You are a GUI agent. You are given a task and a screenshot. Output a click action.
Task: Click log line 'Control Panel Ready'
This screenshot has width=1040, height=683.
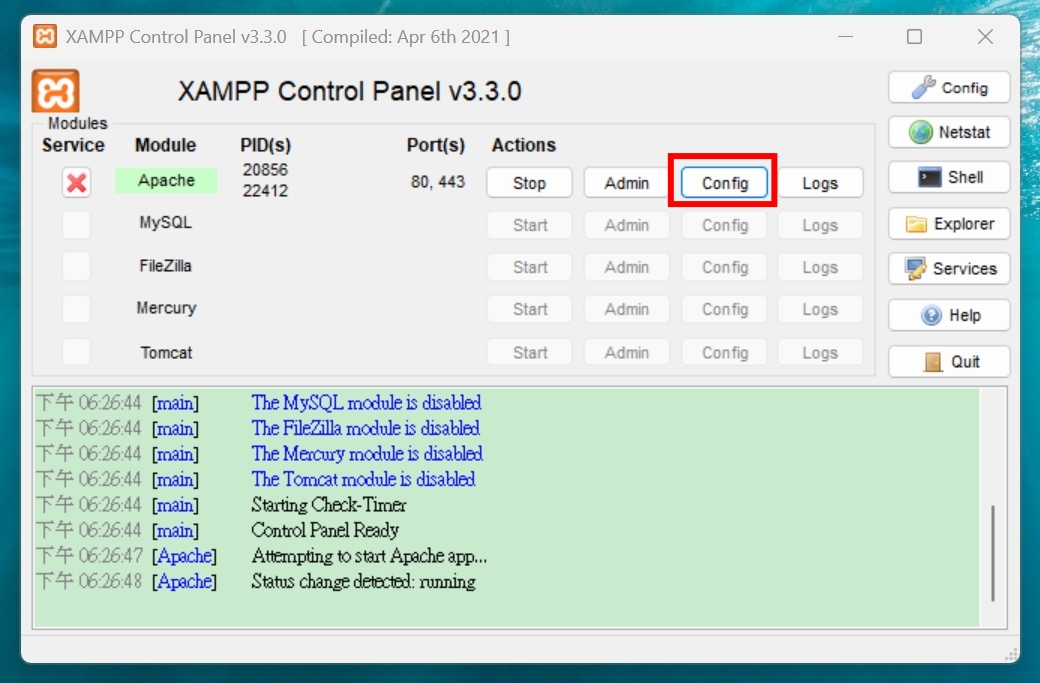325,530
